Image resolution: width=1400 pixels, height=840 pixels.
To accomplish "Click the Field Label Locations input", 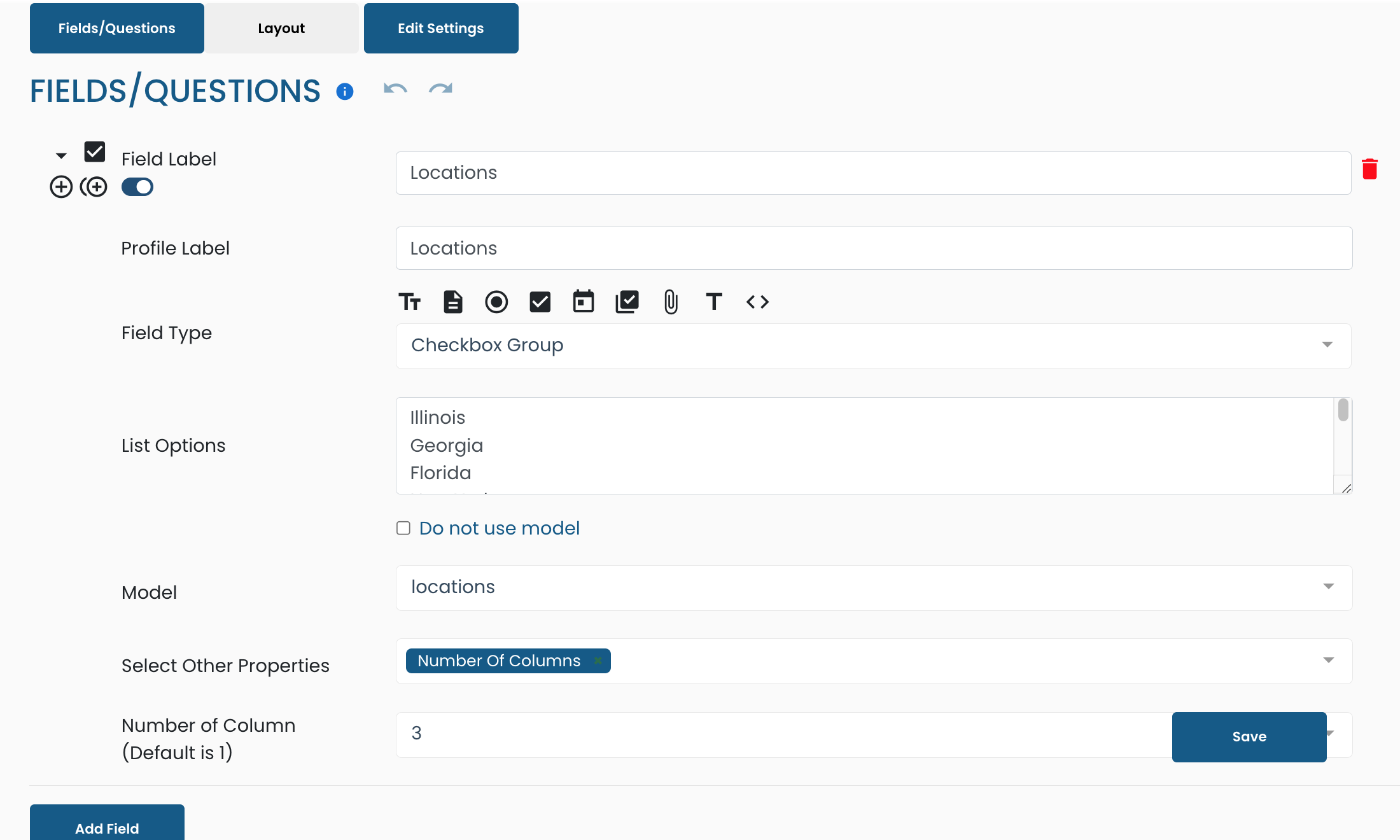I will (873, 173).
